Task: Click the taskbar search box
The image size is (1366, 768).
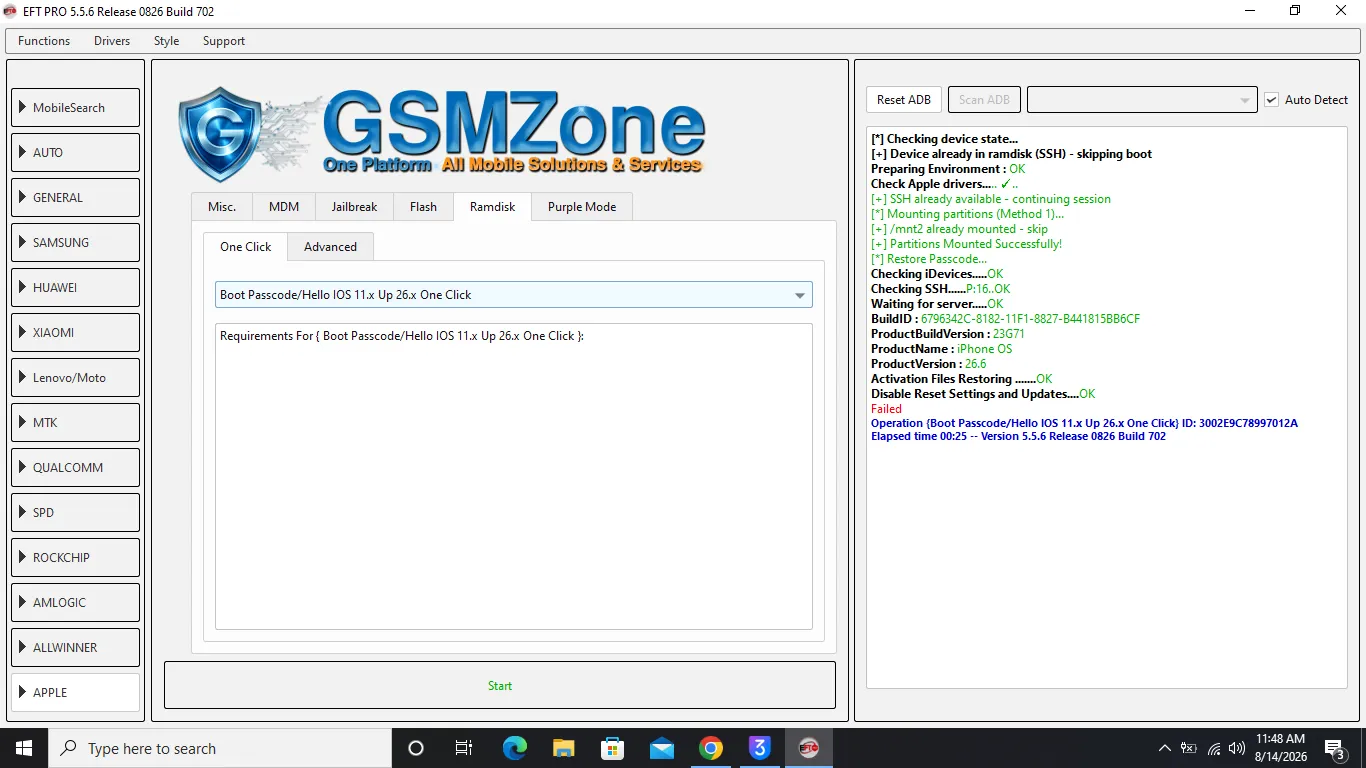Action: pos(220,748)
